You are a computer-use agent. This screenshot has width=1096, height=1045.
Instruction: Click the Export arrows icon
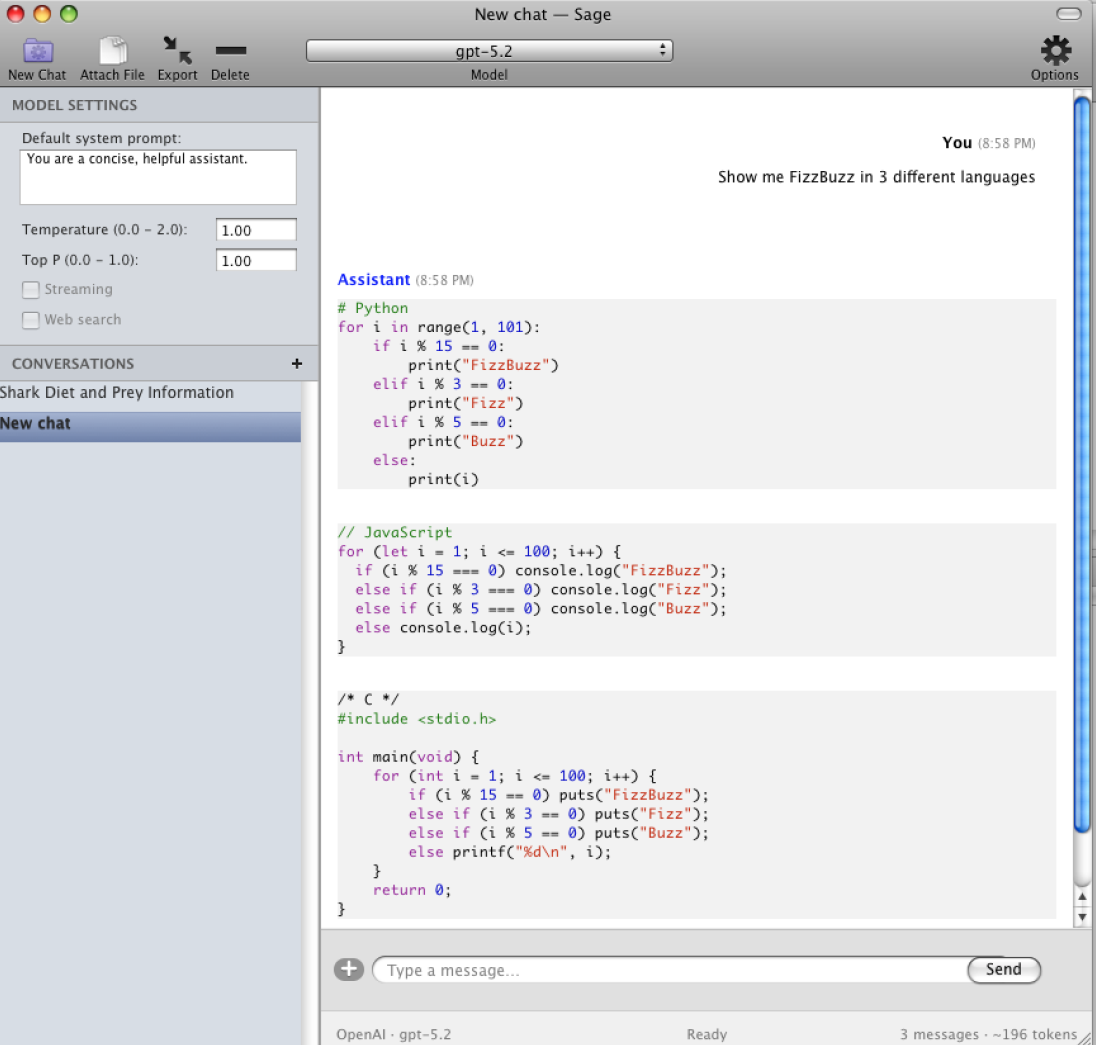tap(177, 51)
